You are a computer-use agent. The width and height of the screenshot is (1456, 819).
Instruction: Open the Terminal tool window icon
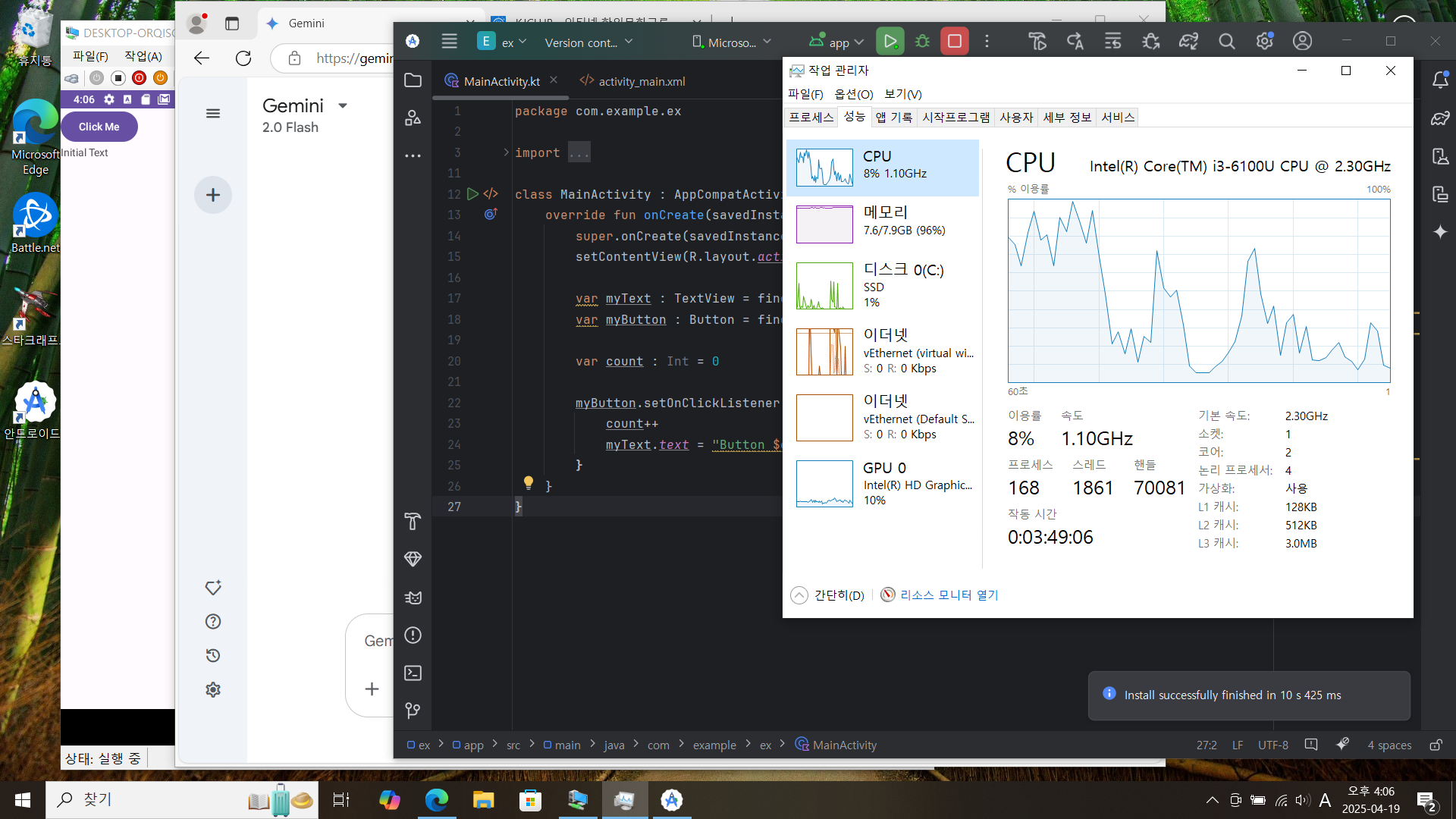pos(413,673)
